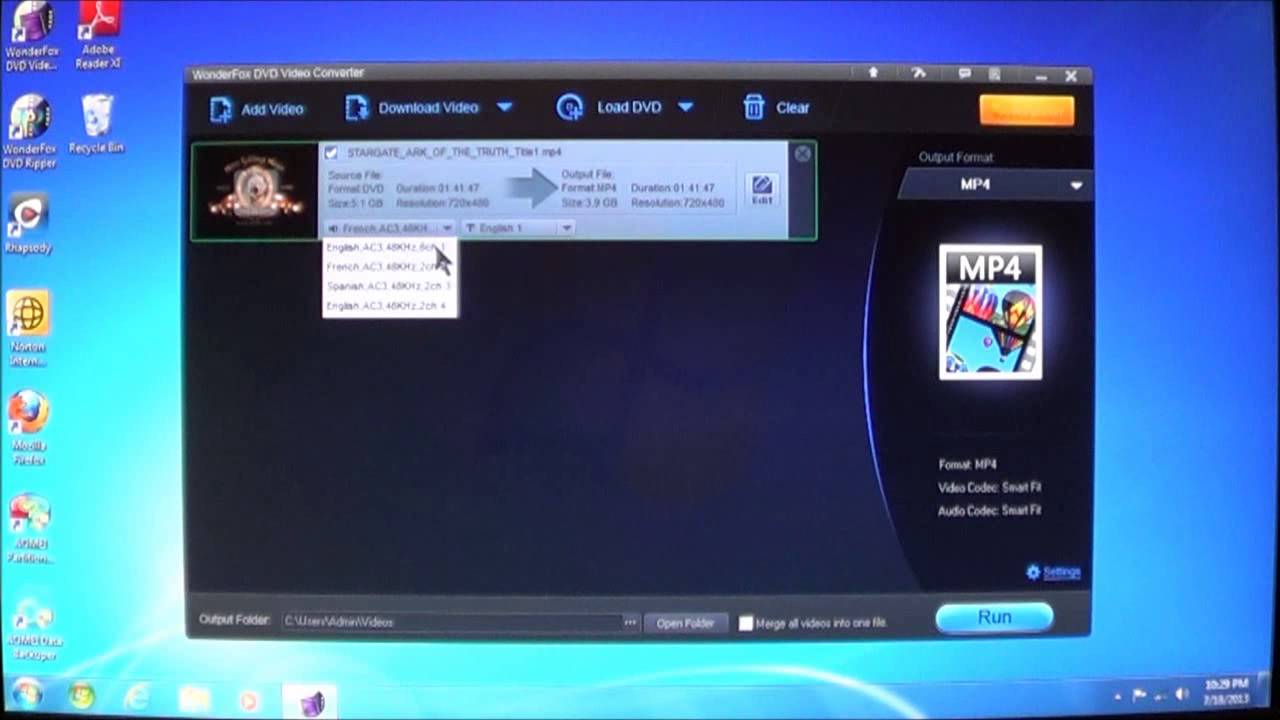1280x720 pixels.
Task: Click the upload arrow icon in title bar
Action: (x=873, y=73)
